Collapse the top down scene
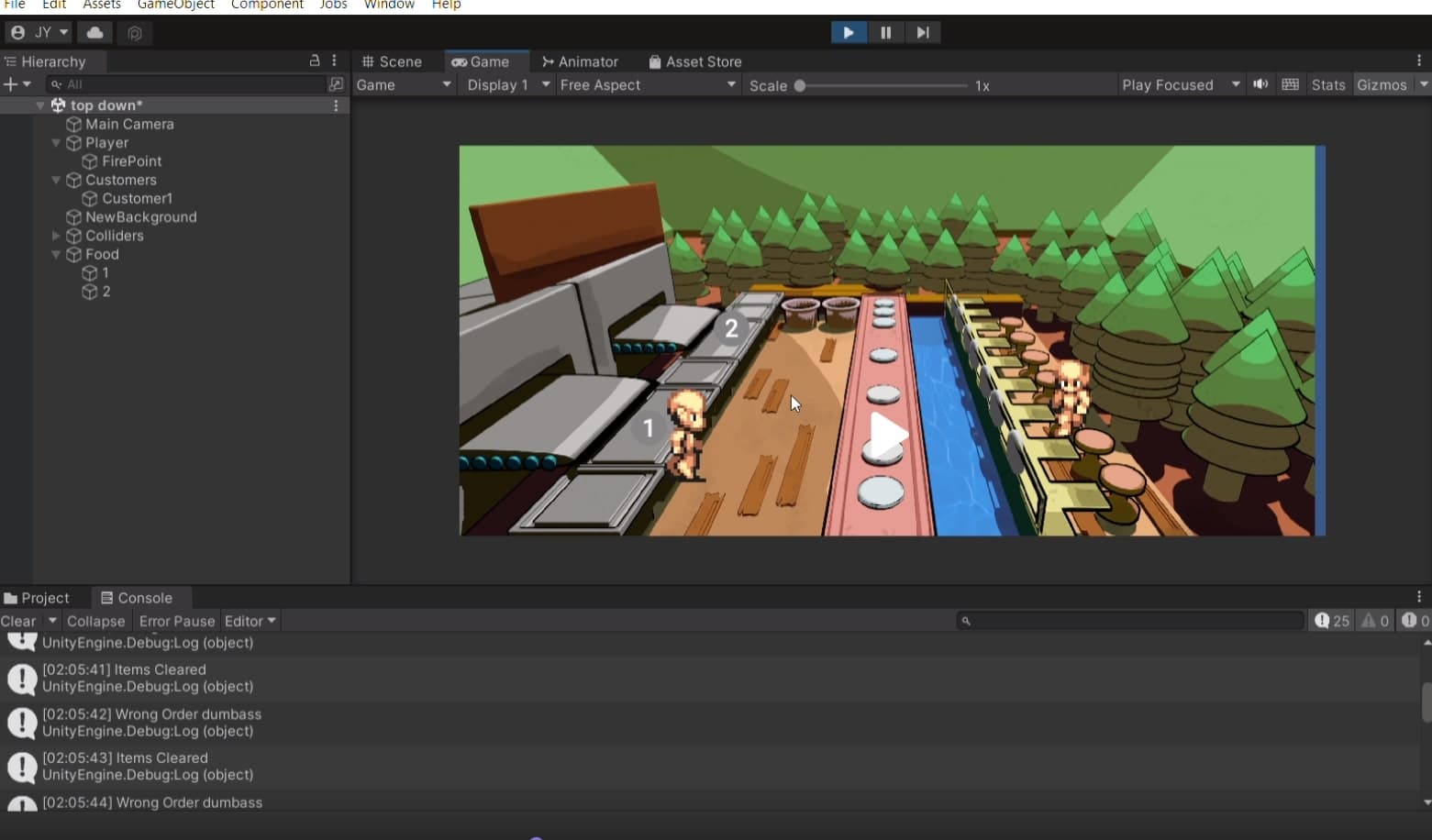 point(40,105)
